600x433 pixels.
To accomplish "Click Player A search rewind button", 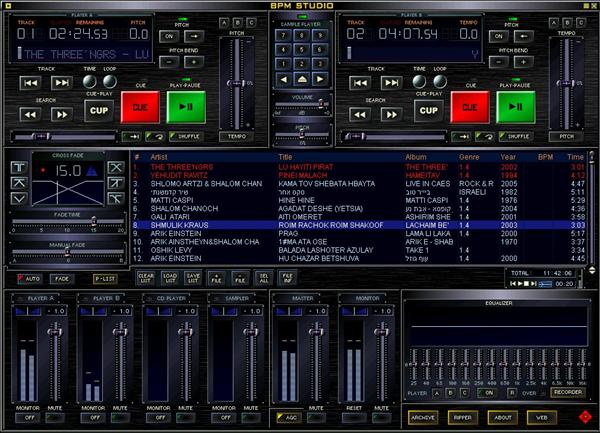I will [x=31, y=114].
